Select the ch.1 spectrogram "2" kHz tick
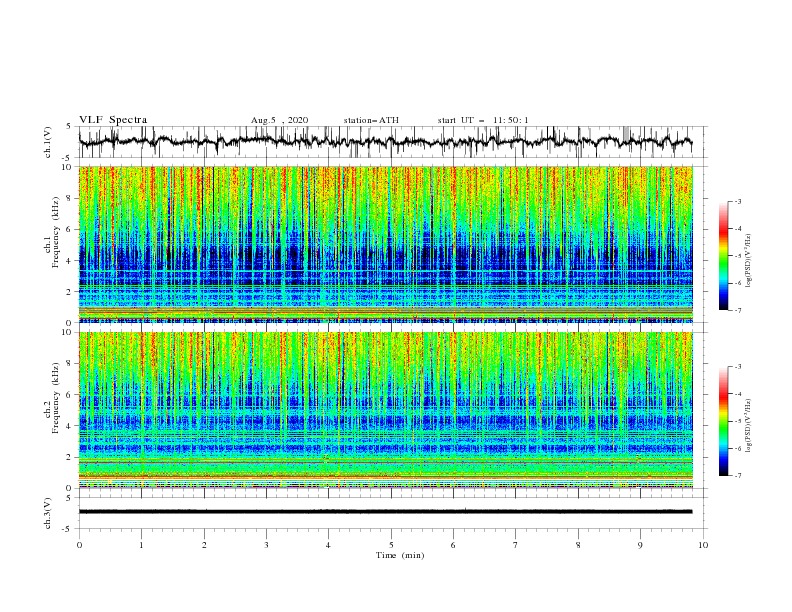Viewport: 792px width, 612px height. 70,292
